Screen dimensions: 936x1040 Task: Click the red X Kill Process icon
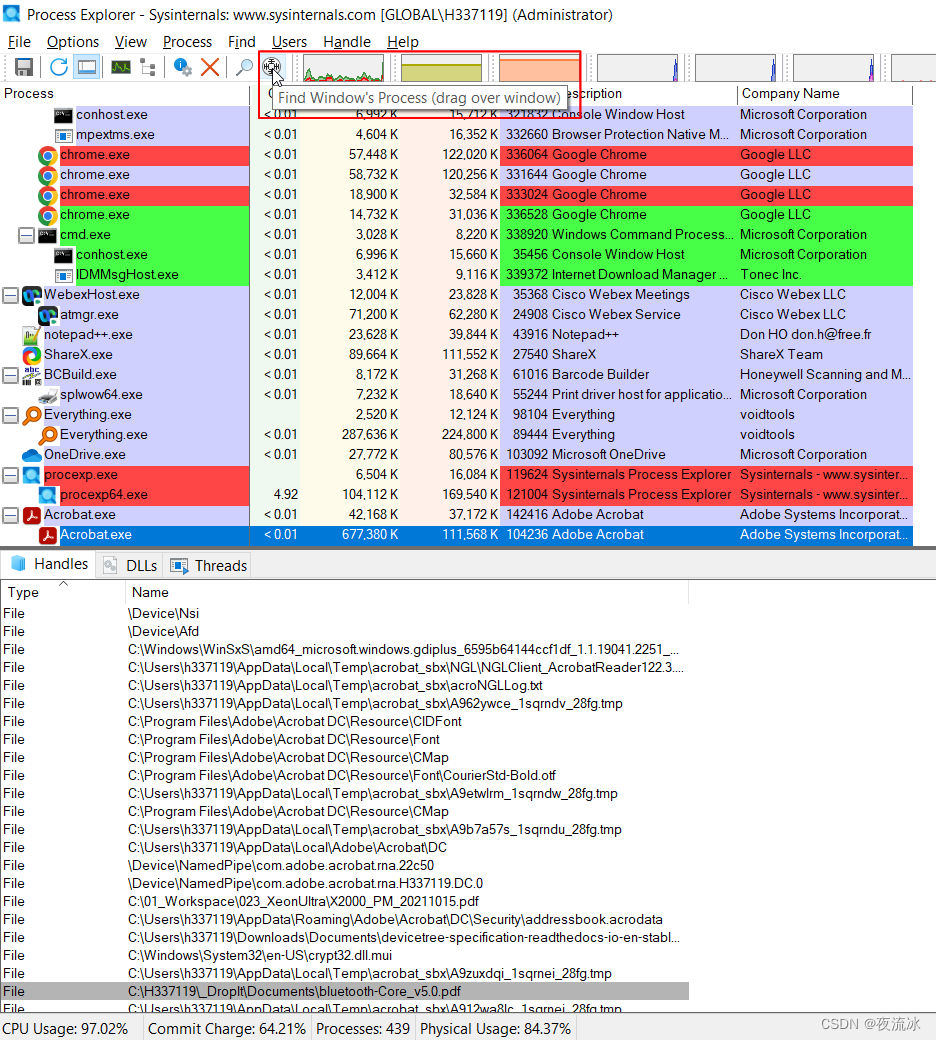210,67
